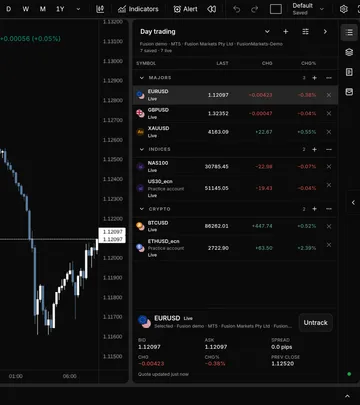Collapse the MAJORS section
This screenshot has height=405, width=360.
142,78
